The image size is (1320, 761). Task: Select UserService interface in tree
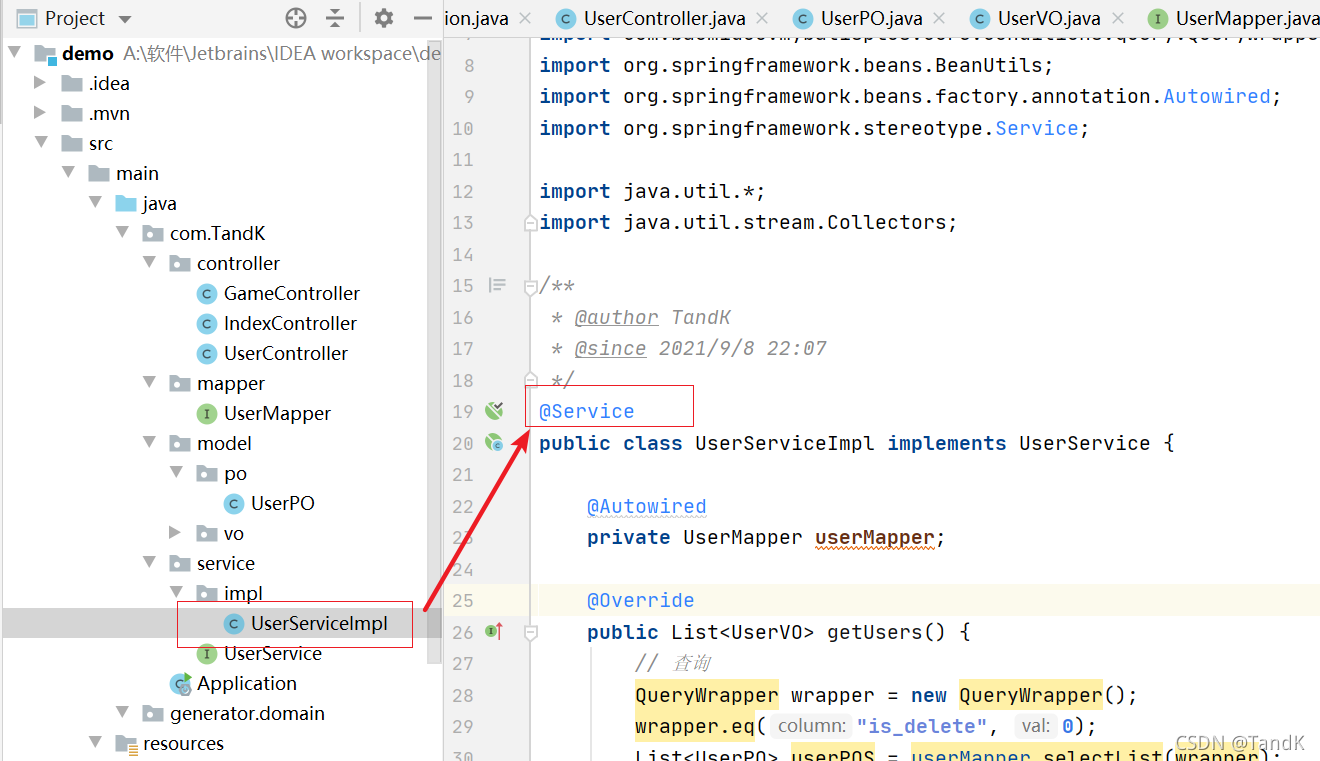(273, 654)
